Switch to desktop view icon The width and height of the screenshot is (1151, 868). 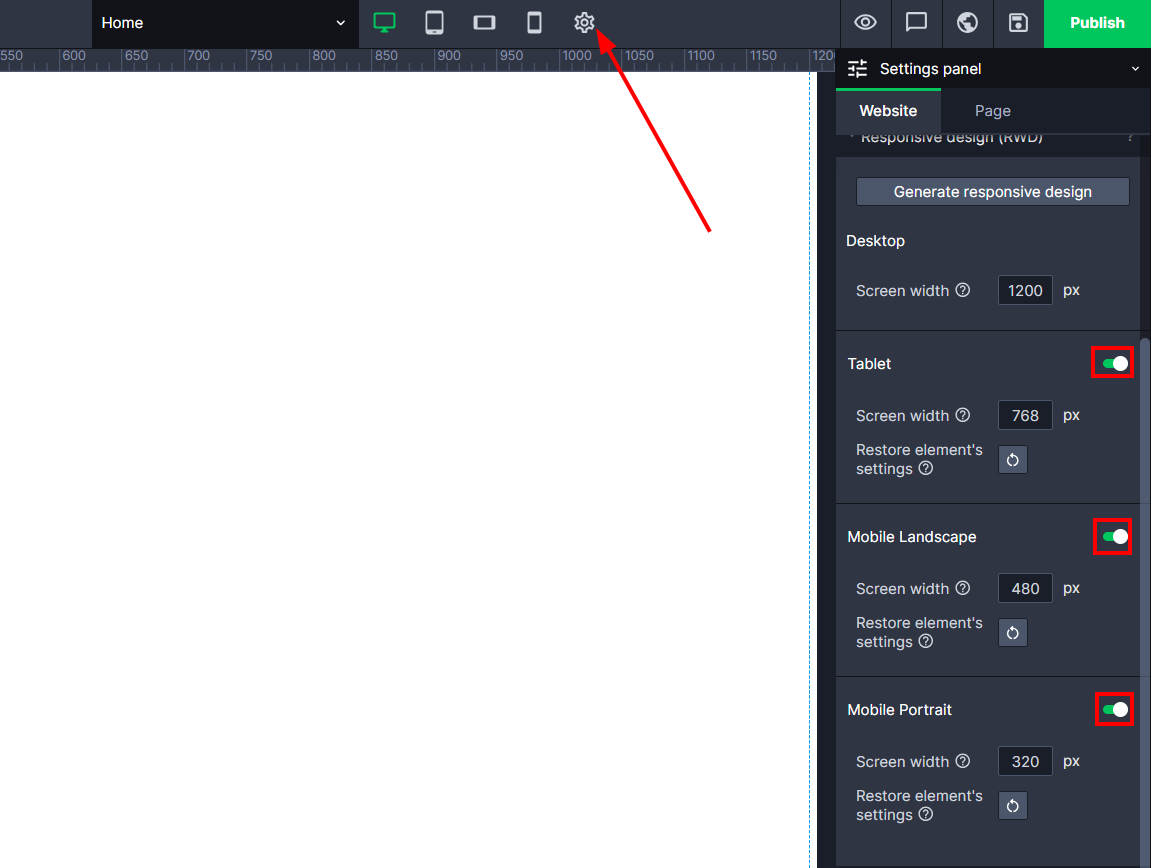point(384,23)
